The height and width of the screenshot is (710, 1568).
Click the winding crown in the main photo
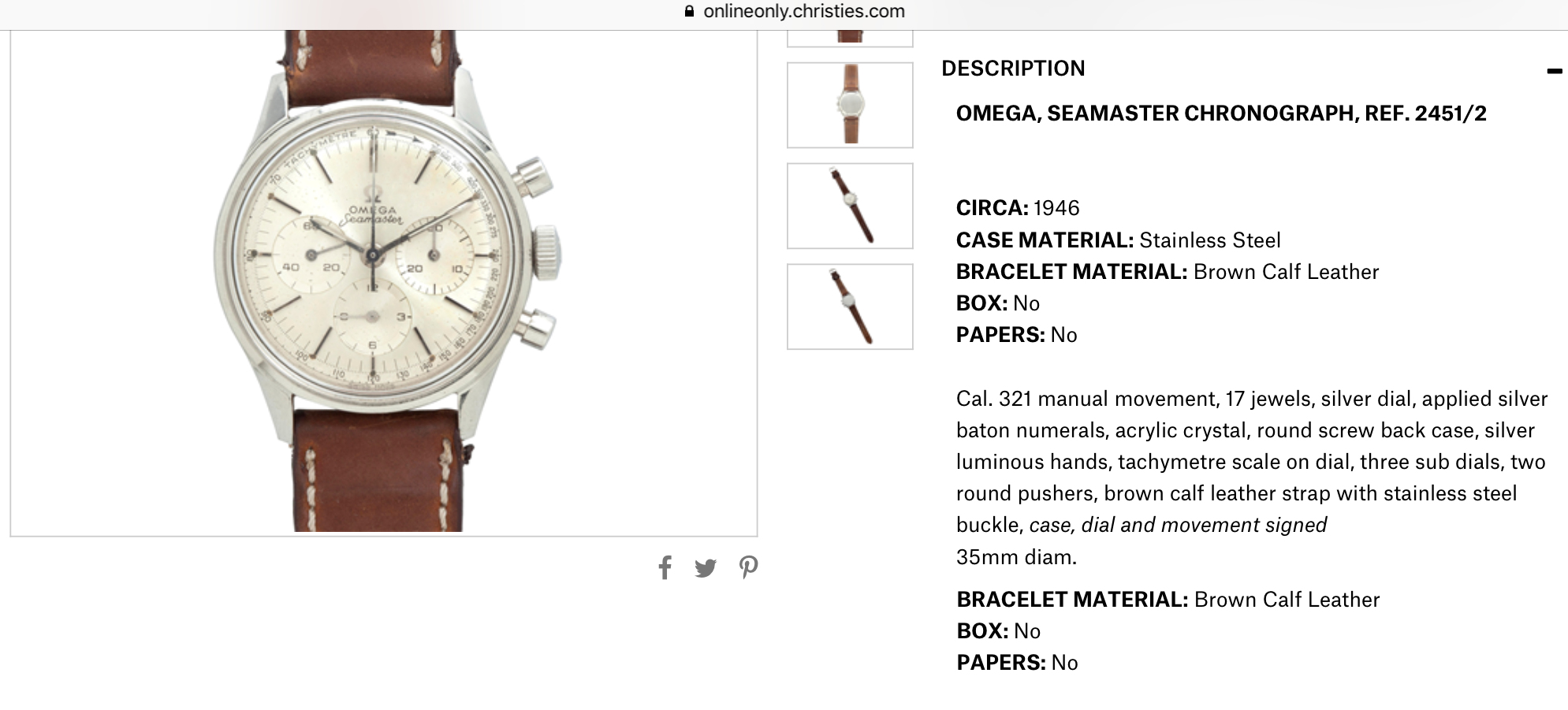pos(546,252)
